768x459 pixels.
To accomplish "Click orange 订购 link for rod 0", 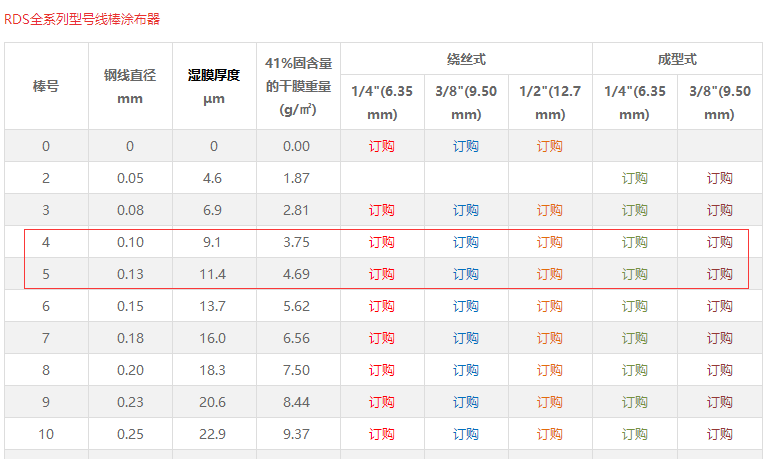I will pos(550,146).
